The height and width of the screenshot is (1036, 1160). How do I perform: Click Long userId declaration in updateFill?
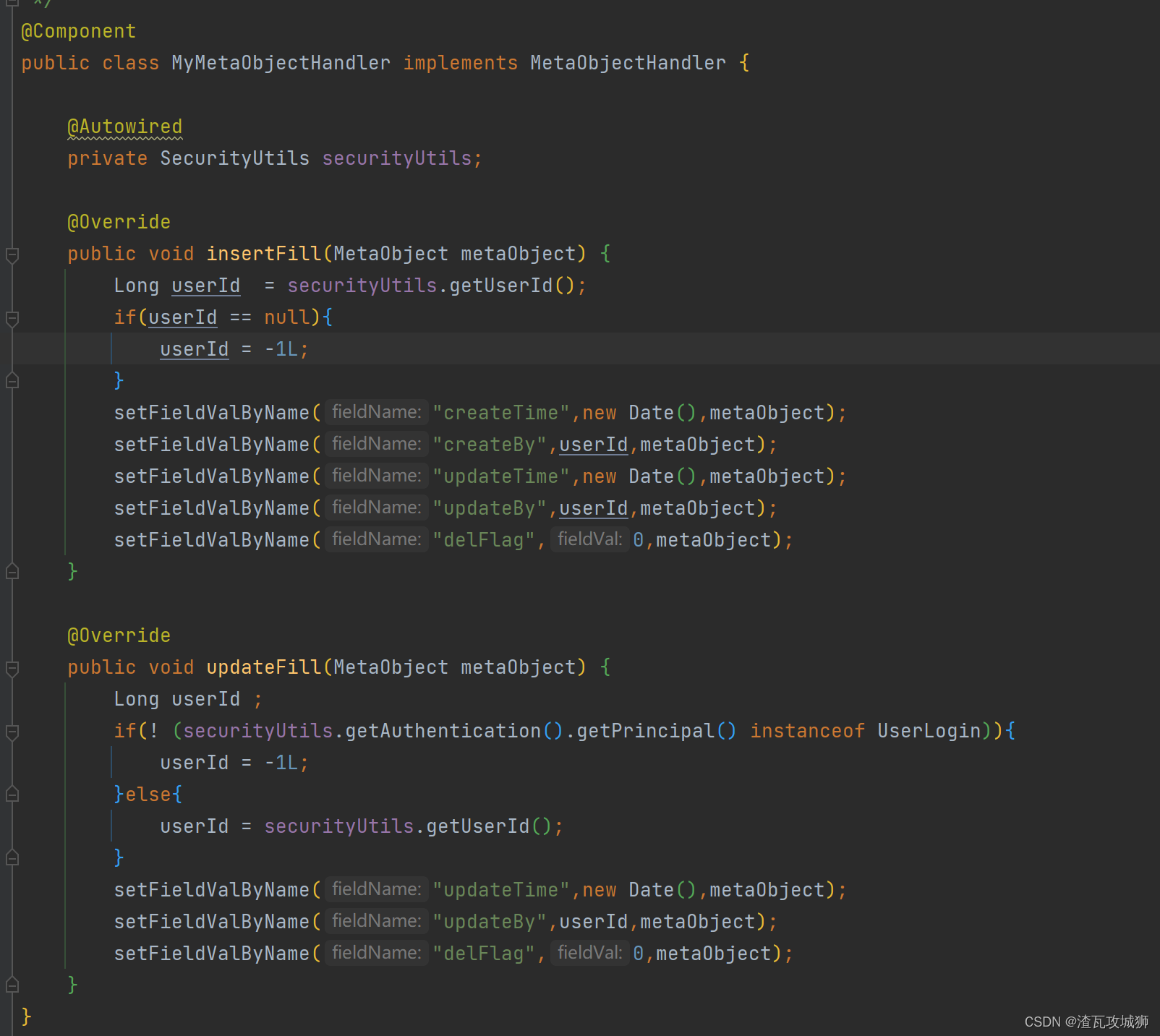[x=188, y=699]
